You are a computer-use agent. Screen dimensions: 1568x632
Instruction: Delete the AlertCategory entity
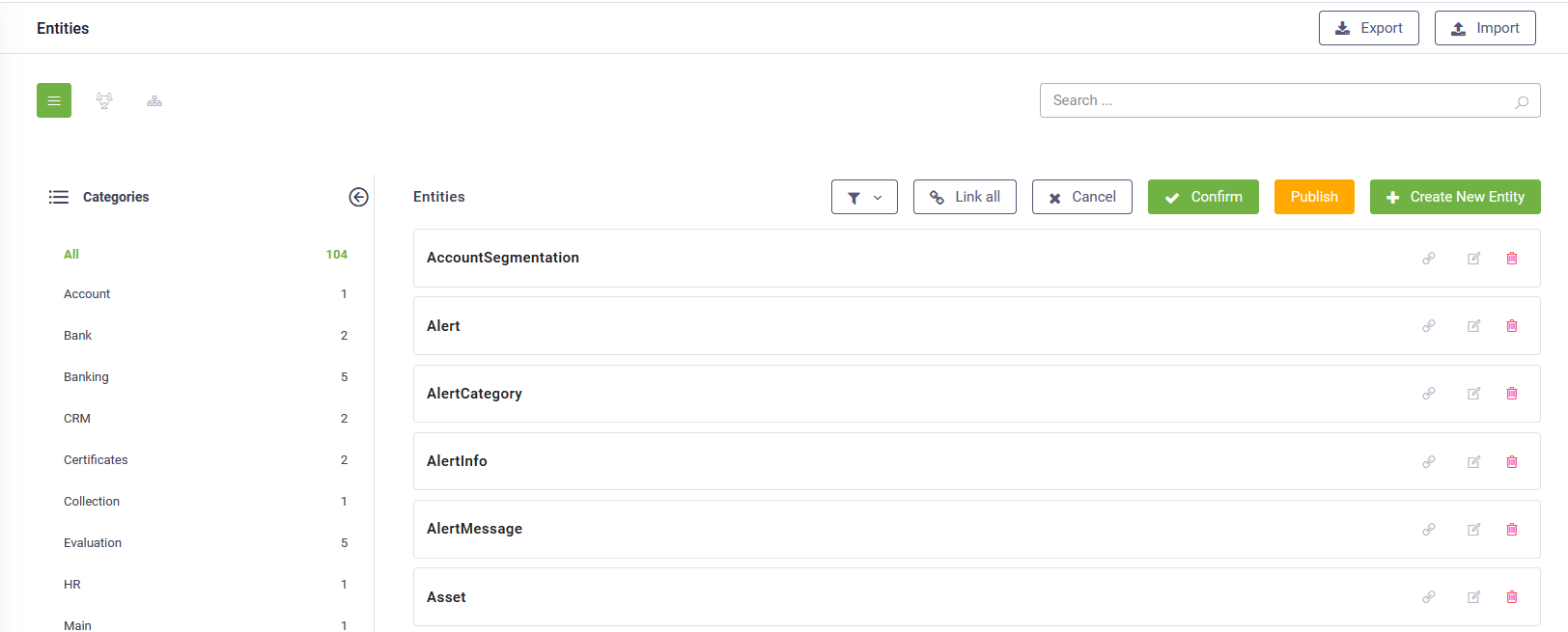tap(1511, 394)
